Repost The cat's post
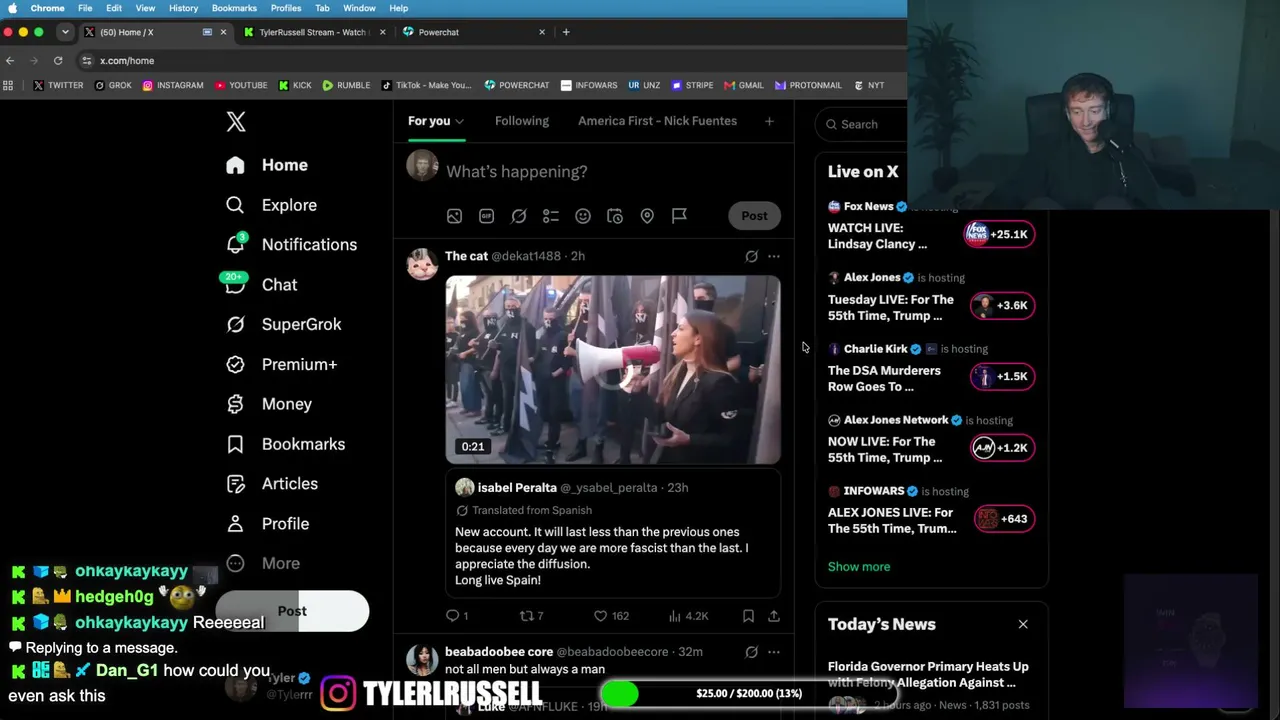 point(532,616)
